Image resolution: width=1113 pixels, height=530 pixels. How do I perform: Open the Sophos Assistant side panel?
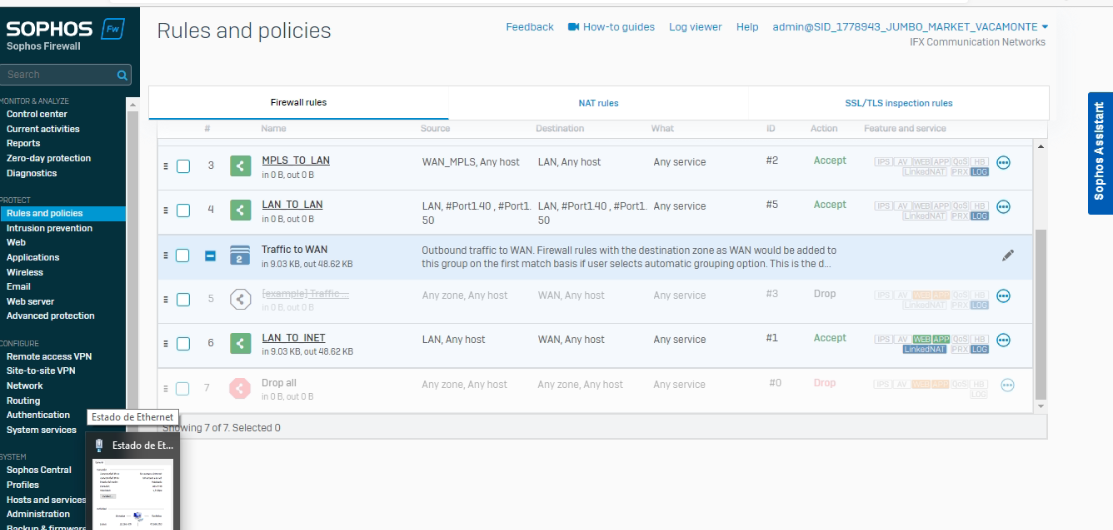coord(1099,152)
